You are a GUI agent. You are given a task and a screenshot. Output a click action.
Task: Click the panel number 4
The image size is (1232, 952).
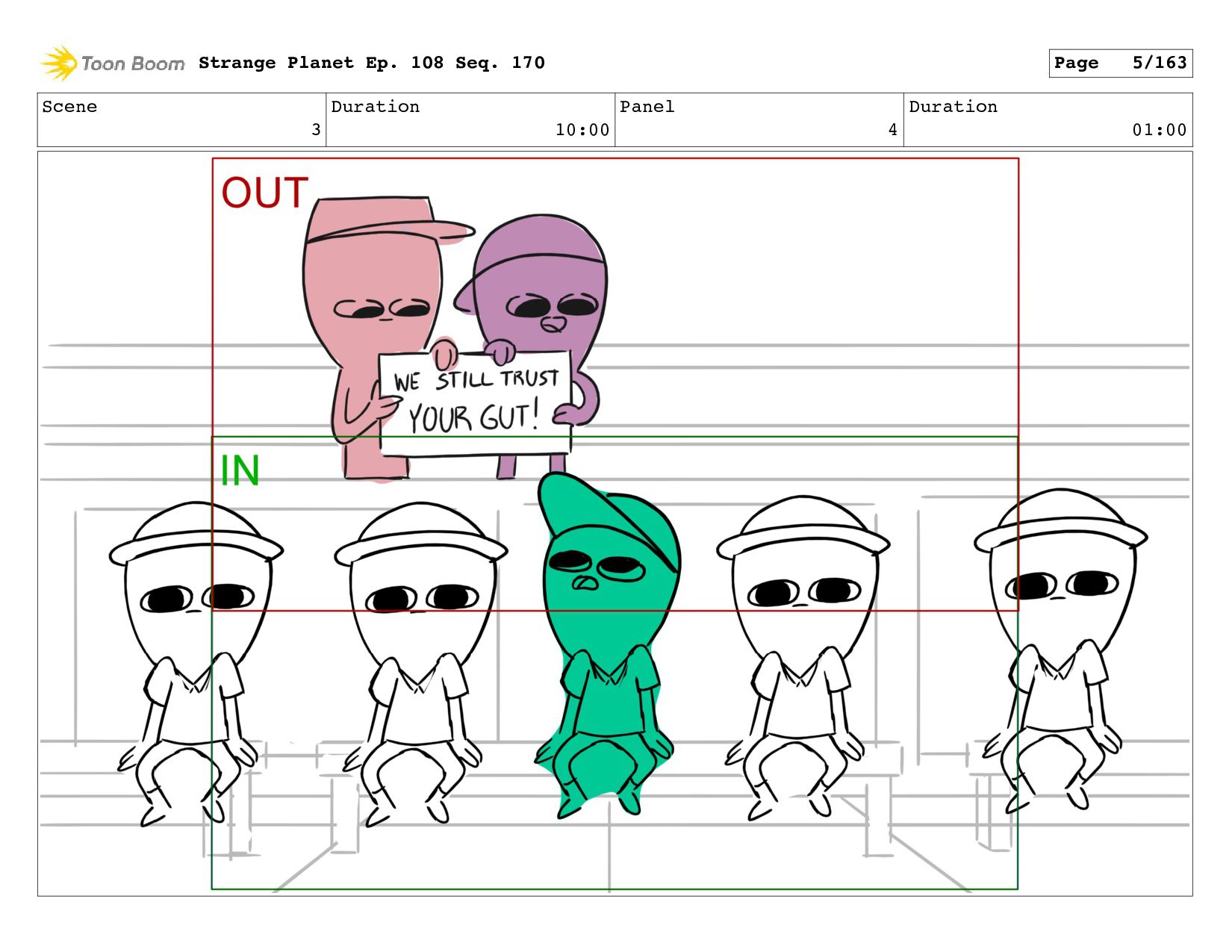point(893,130)
